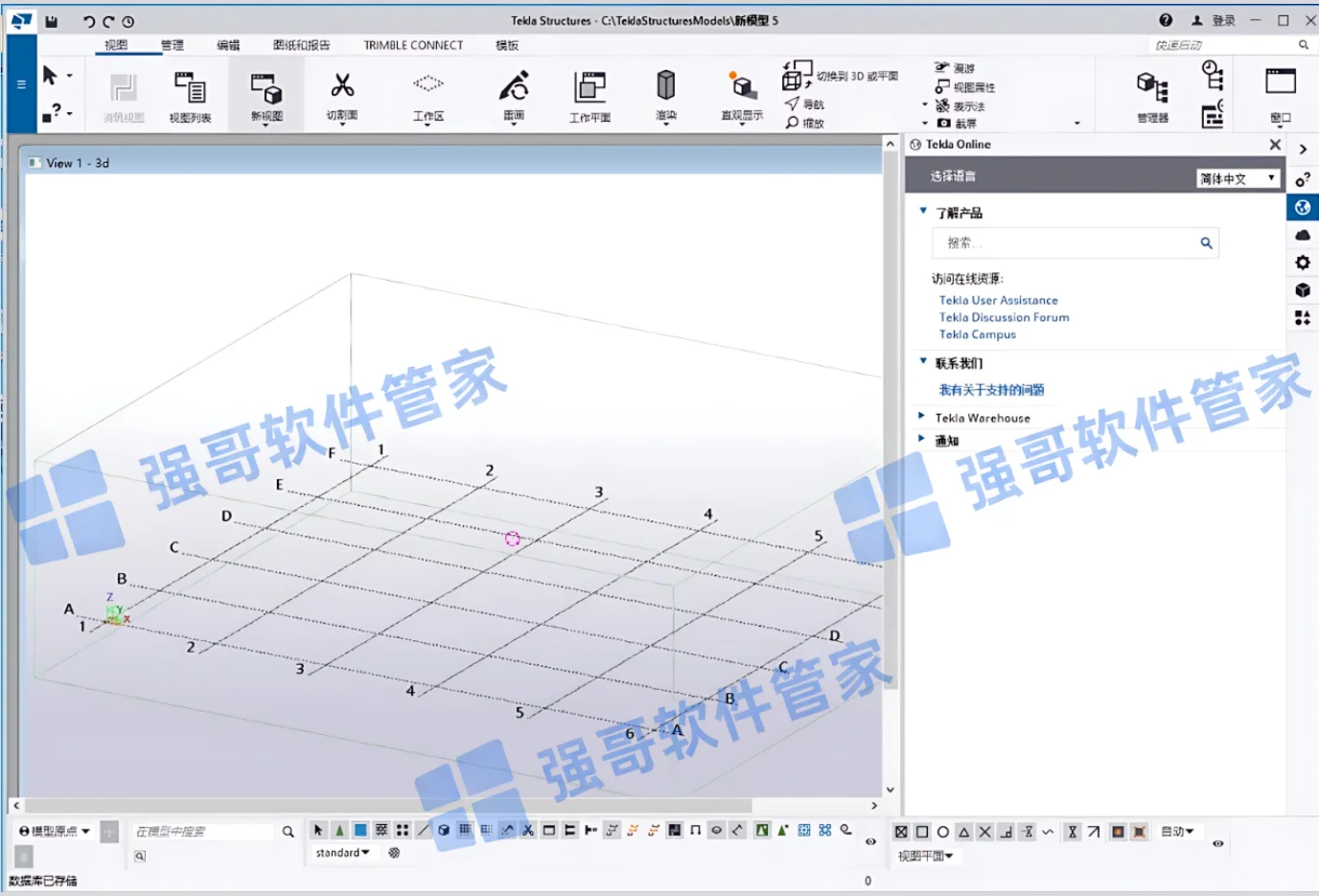Click the undo arrow in the title bar
The image size is (1319, 896).
(89, 21)
